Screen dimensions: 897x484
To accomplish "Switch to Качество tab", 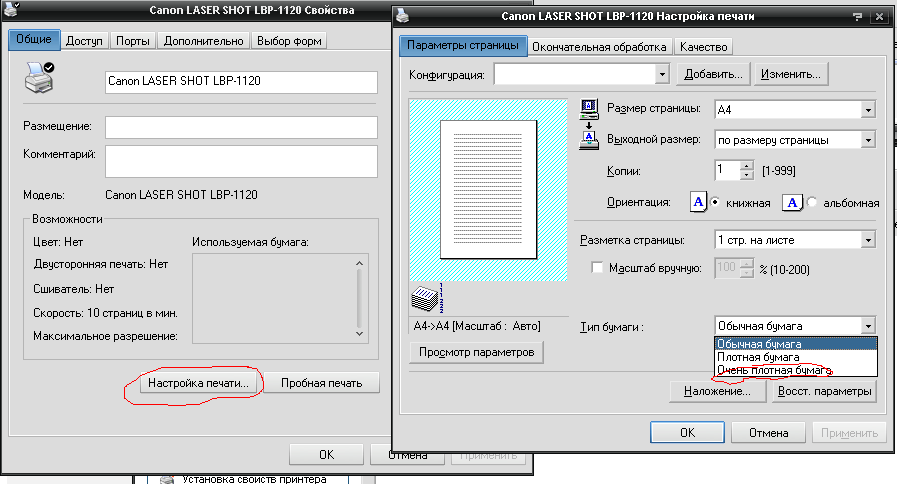I will (x=704, y=47).
